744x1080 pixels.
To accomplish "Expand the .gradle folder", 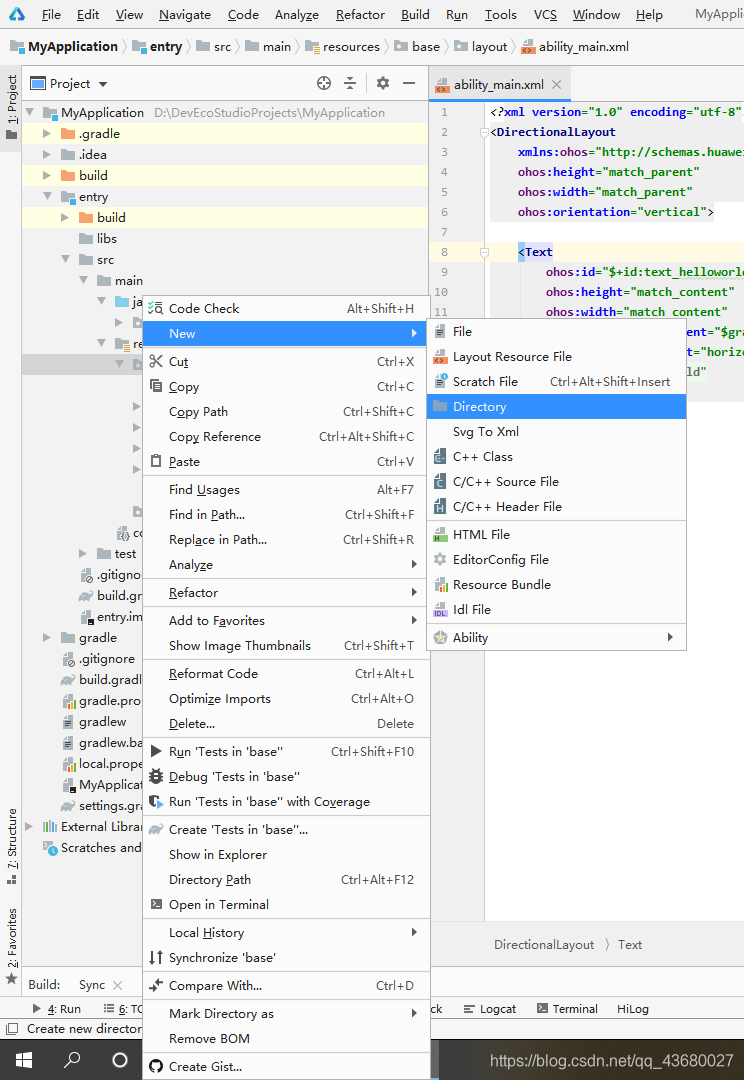I will [47, 134].
